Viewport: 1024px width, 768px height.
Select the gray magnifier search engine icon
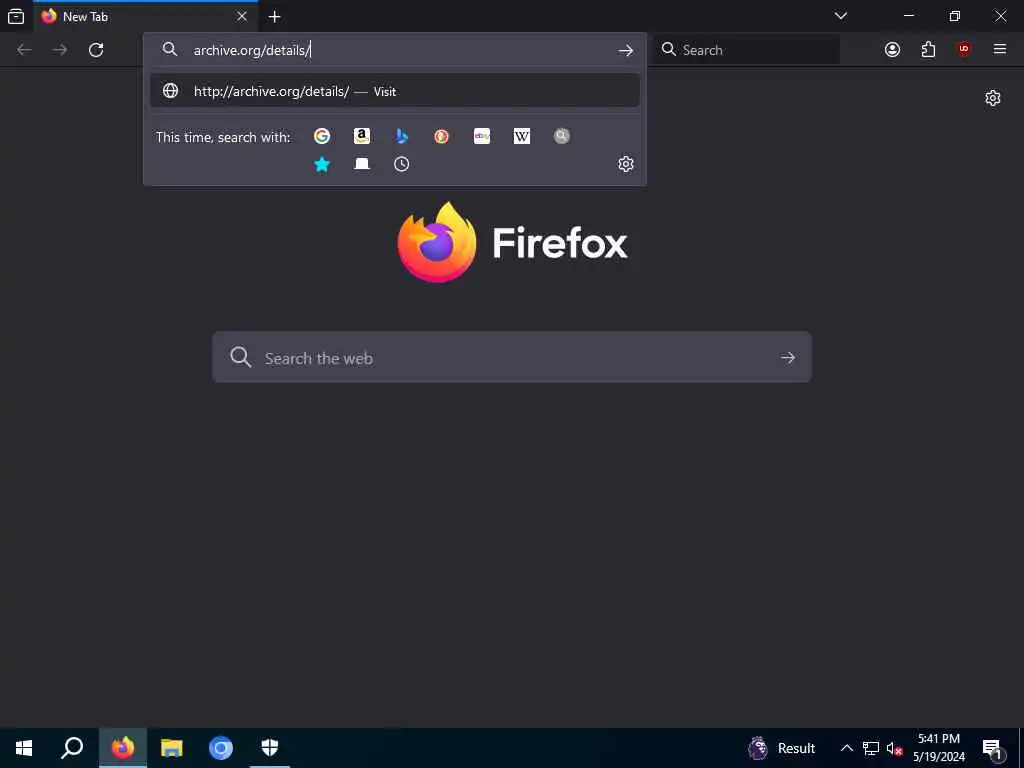click(562, 136)
